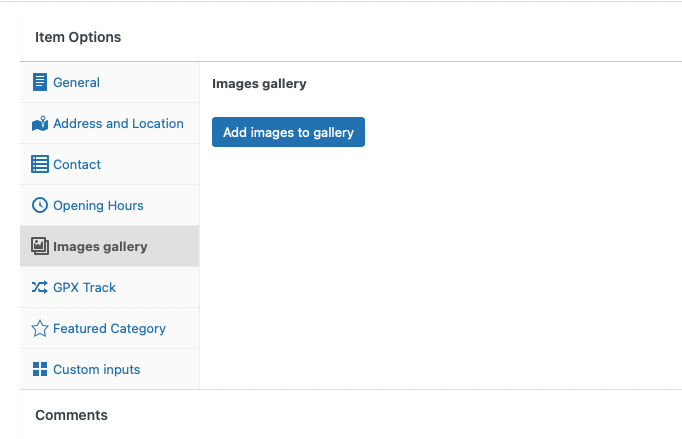Click the Opening Hours clock icon

pyautogui.click(x=40, y=205)
